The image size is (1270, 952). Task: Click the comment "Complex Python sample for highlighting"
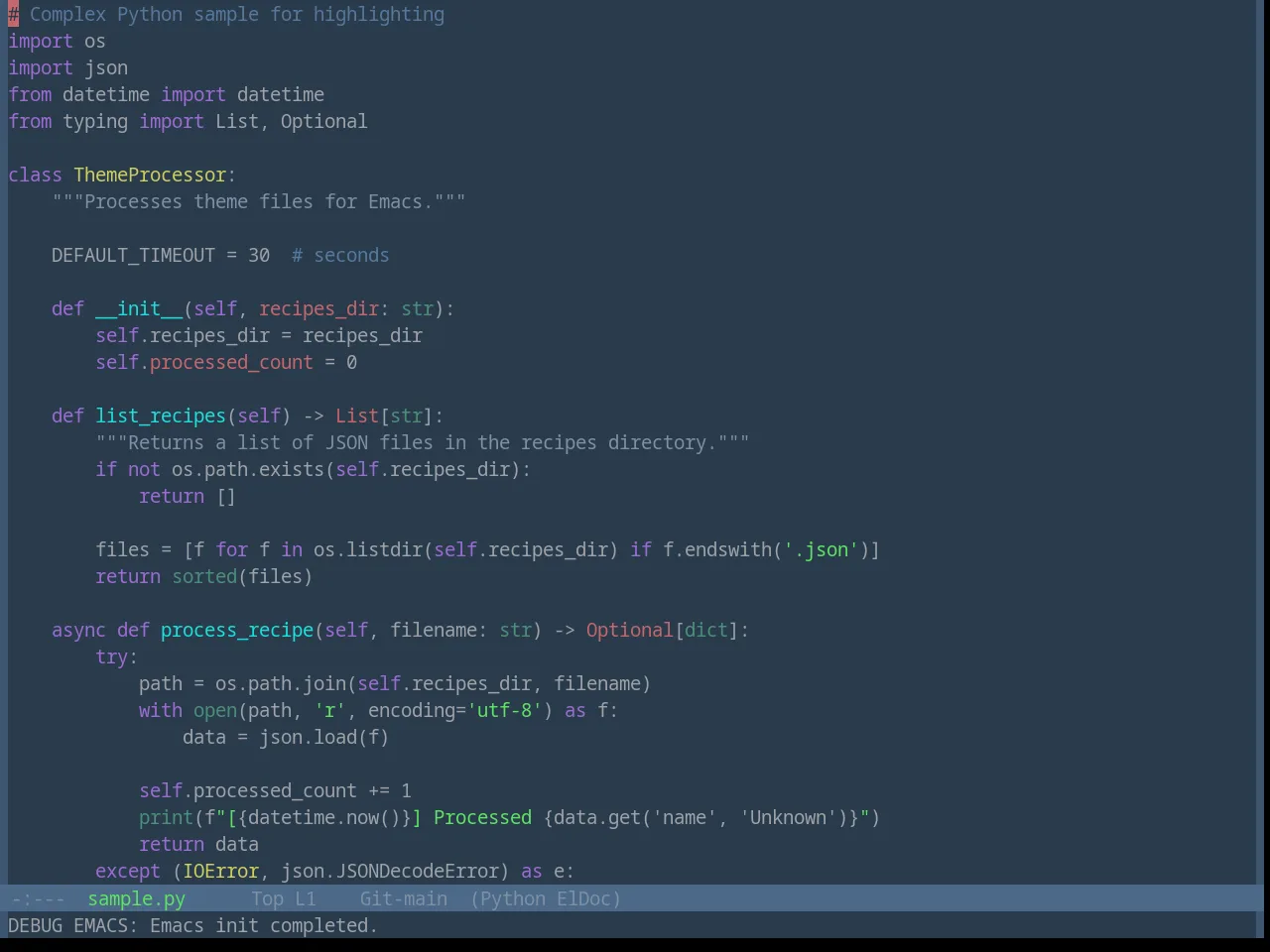click(237, 14)
